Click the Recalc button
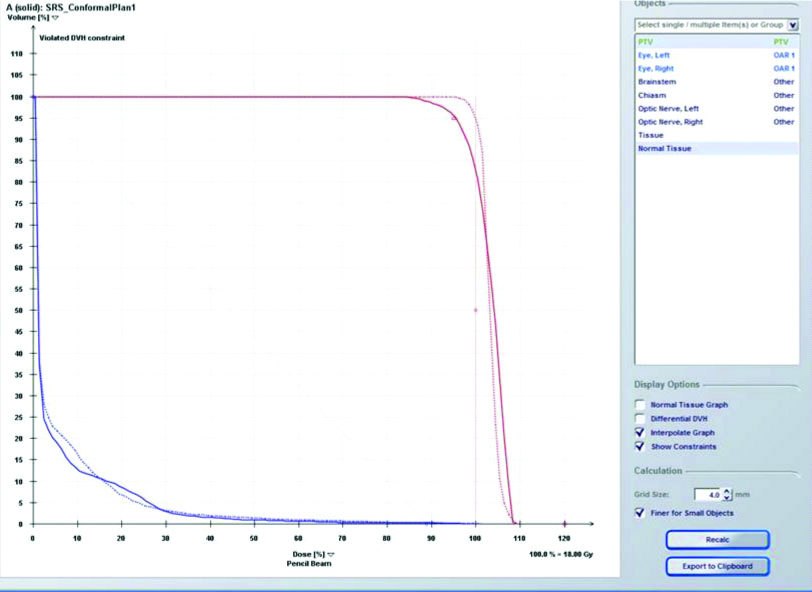Viewport: 812px width, 592px height. coord(717,539)
